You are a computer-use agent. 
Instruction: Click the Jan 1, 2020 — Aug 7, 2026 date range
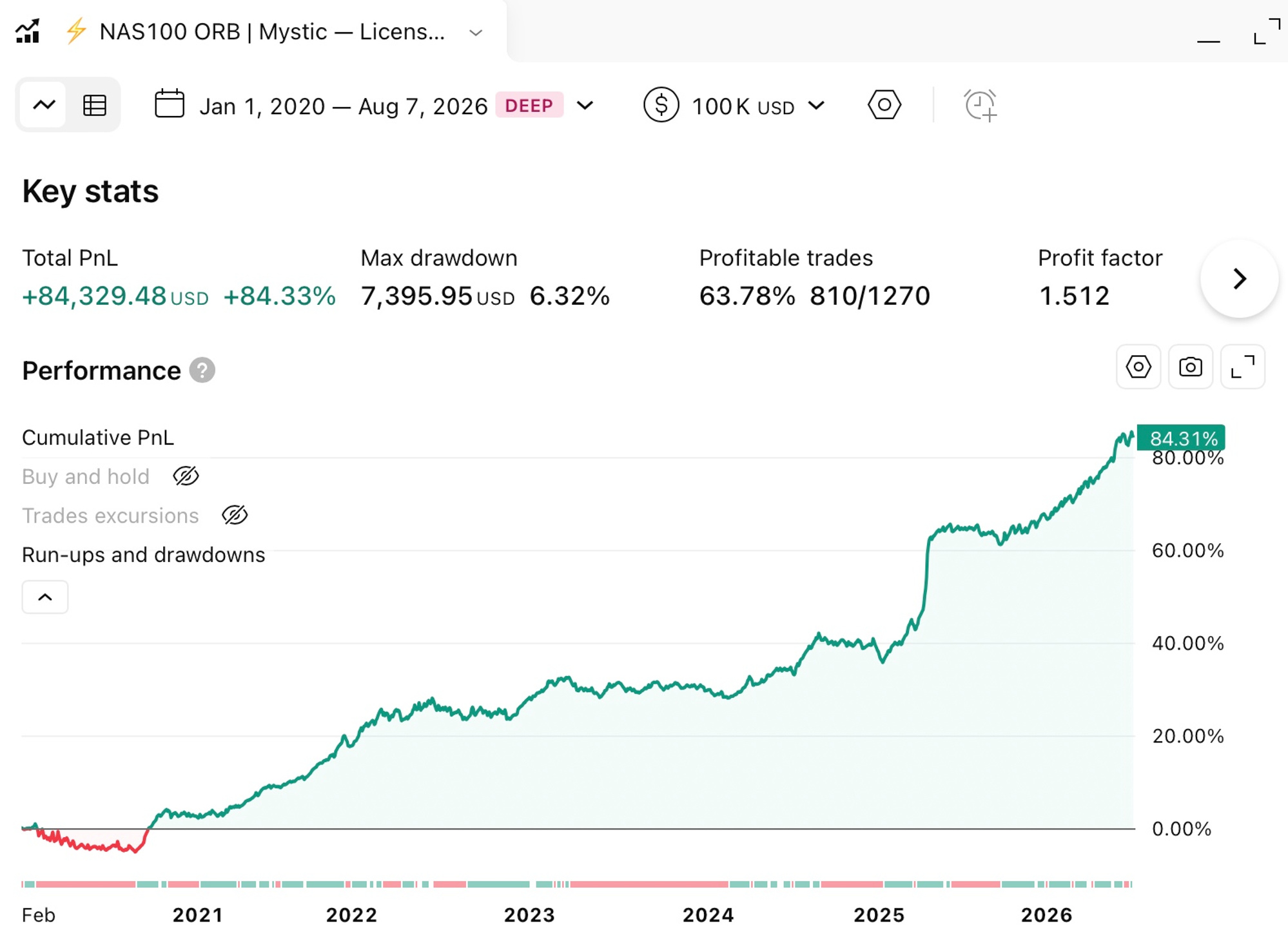click(343, 106)
